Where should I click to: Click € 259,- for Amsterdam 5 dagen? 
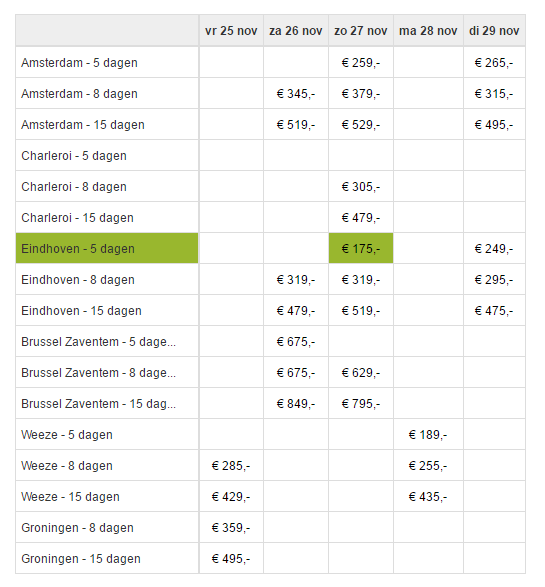(361, 63)
